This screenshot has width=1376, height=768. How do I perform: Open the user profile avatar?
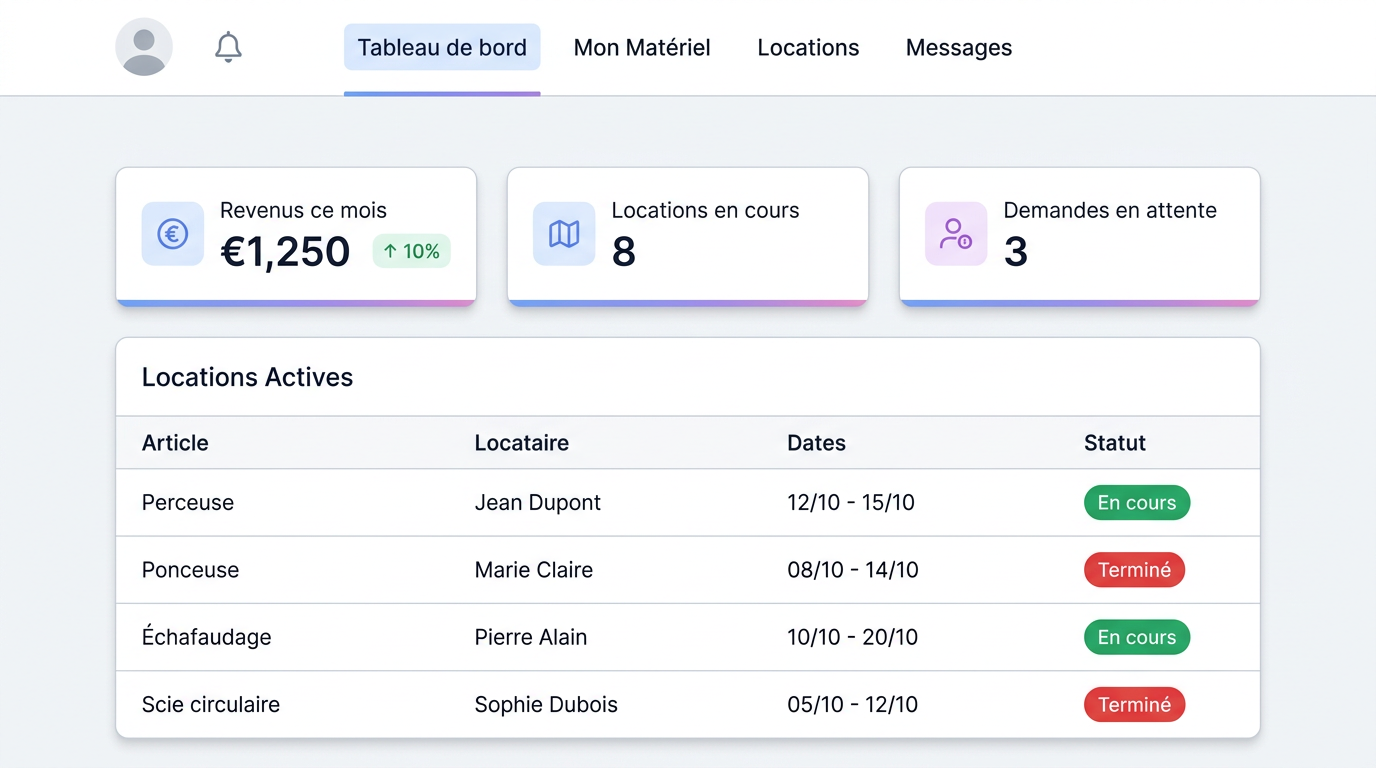[x=144, y=47]
